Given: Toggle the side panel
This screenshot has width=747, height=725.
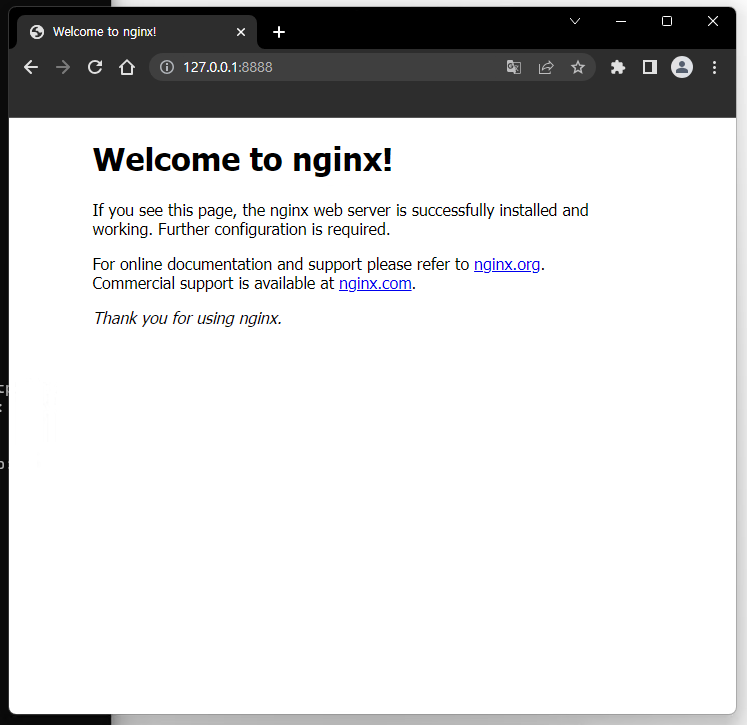Looking at the screenshot, I should [650, 67].
